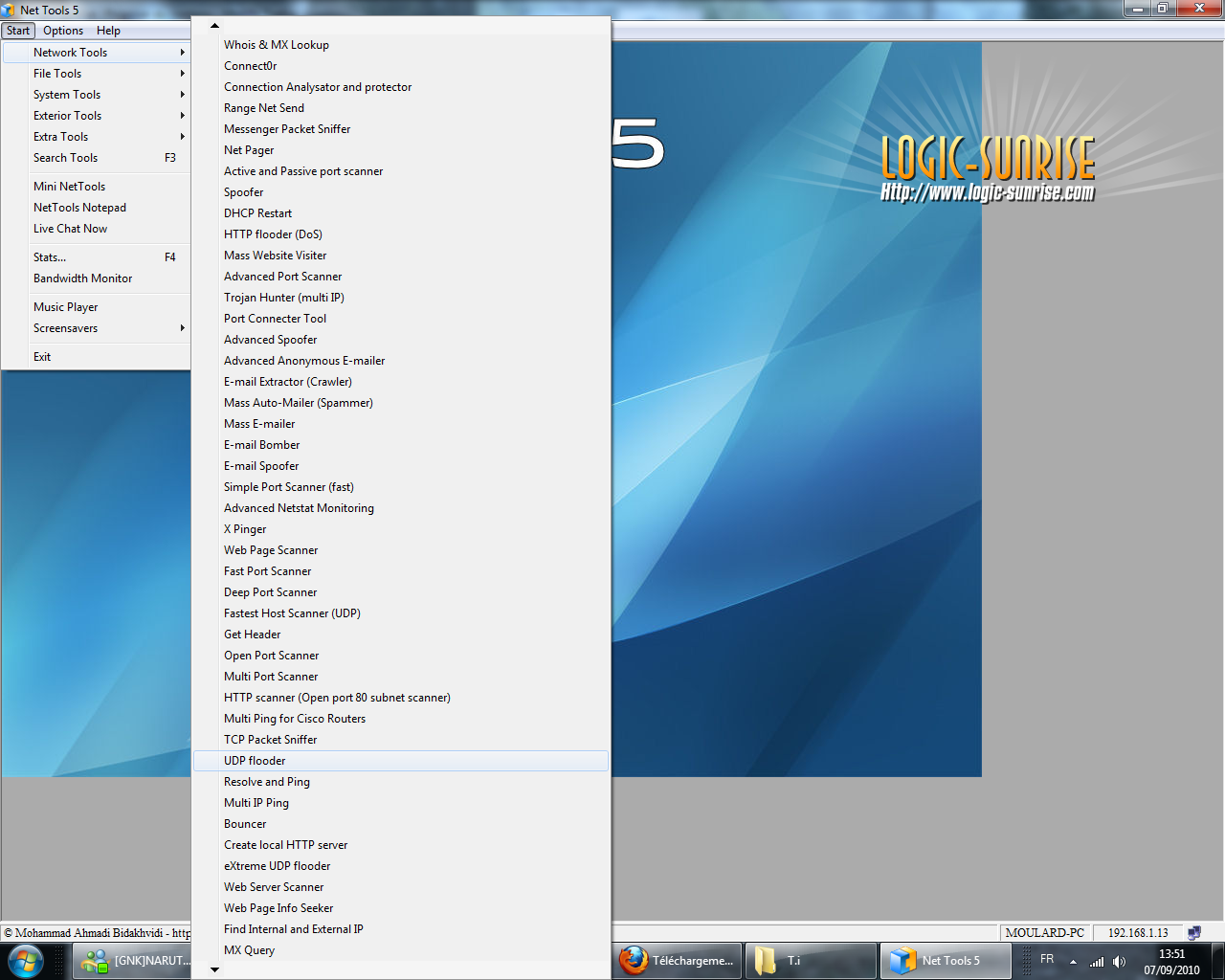This screenshot has width=1225, height=980.
Task: Open Deep Port Scanner
Action: click(401, 592)
